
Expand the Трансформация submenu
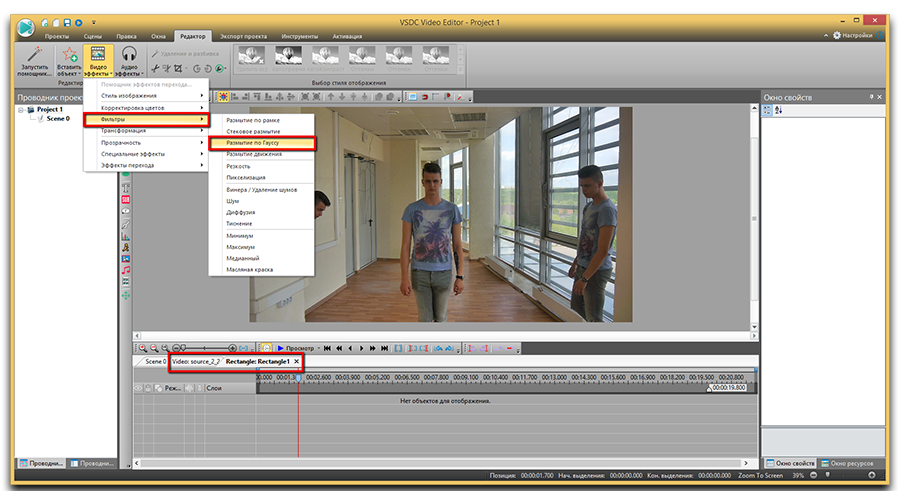[146, 131]
